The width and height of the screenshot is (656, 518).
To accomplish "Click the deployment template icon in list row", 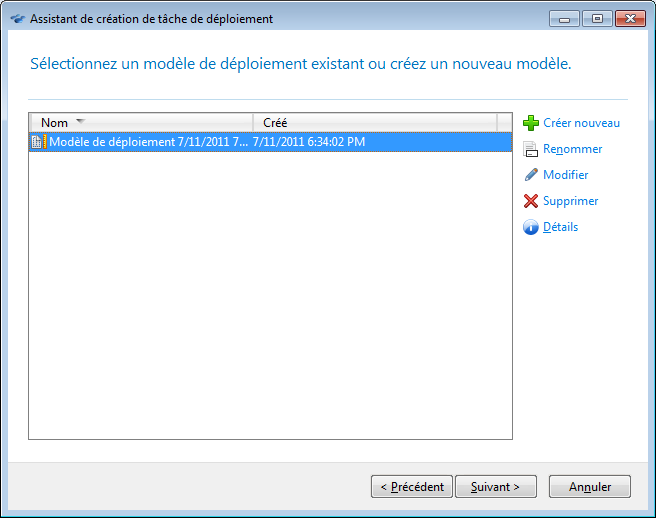I will 39,142.
